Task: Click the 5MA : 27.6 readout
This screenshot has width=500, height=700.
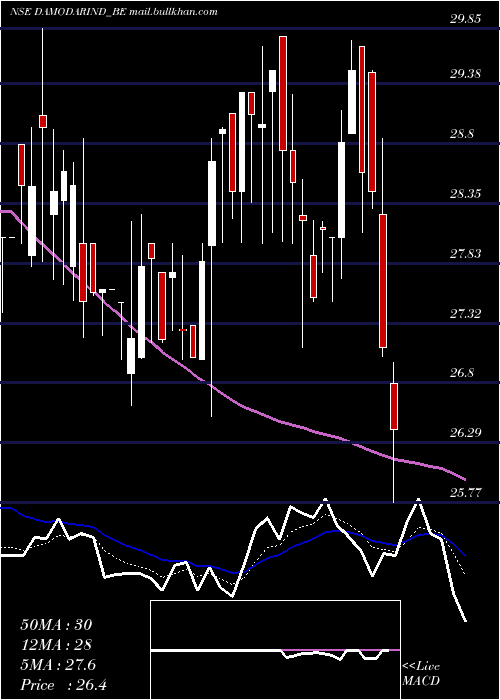Action: [58, 665]
